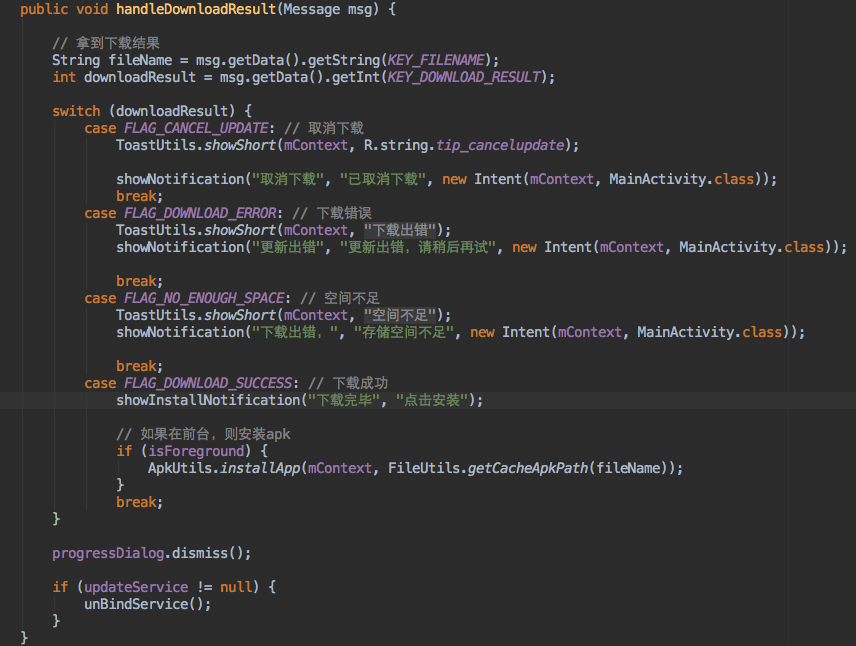Click the "下载出错" string literal

(400, 230)
